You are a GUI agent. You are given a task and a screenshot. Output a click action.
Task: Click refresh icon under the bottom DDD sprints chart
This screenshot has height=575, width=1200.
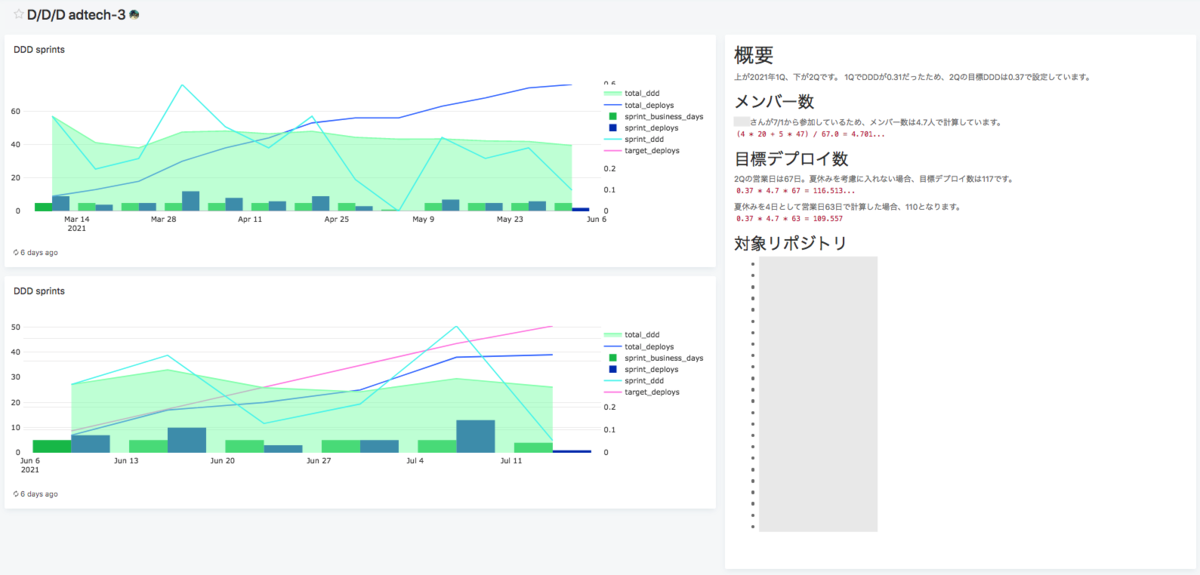(16, 494)
